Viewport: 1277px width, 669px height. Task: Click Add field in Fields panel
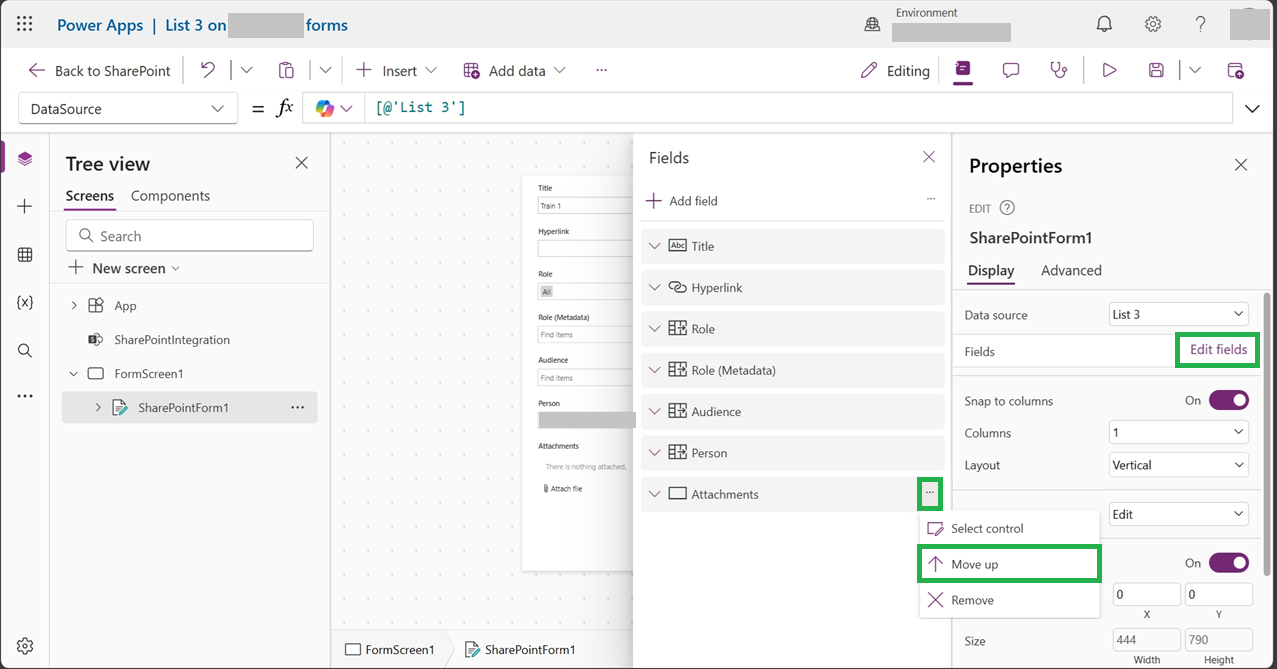pos(682,200)
